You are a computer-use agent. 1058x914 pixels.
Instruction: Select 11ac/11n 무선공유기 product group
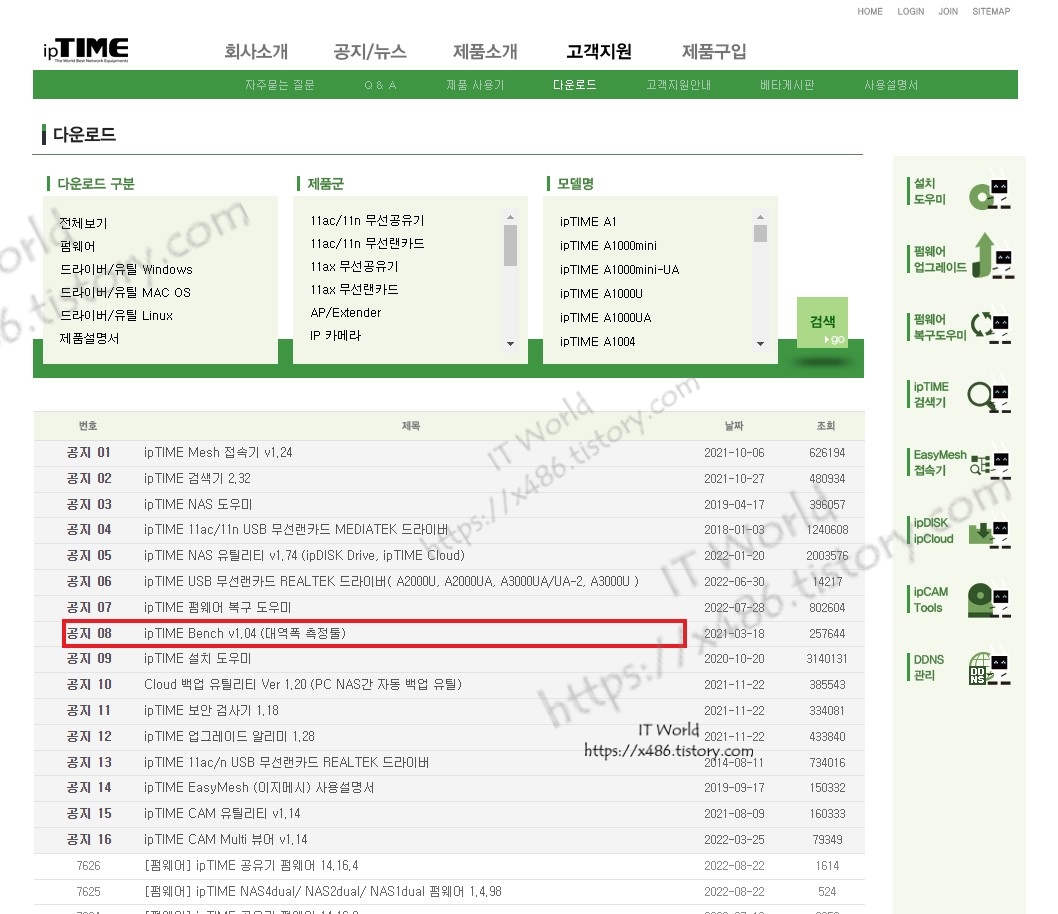pyautogui.click(x=367, y=221)
